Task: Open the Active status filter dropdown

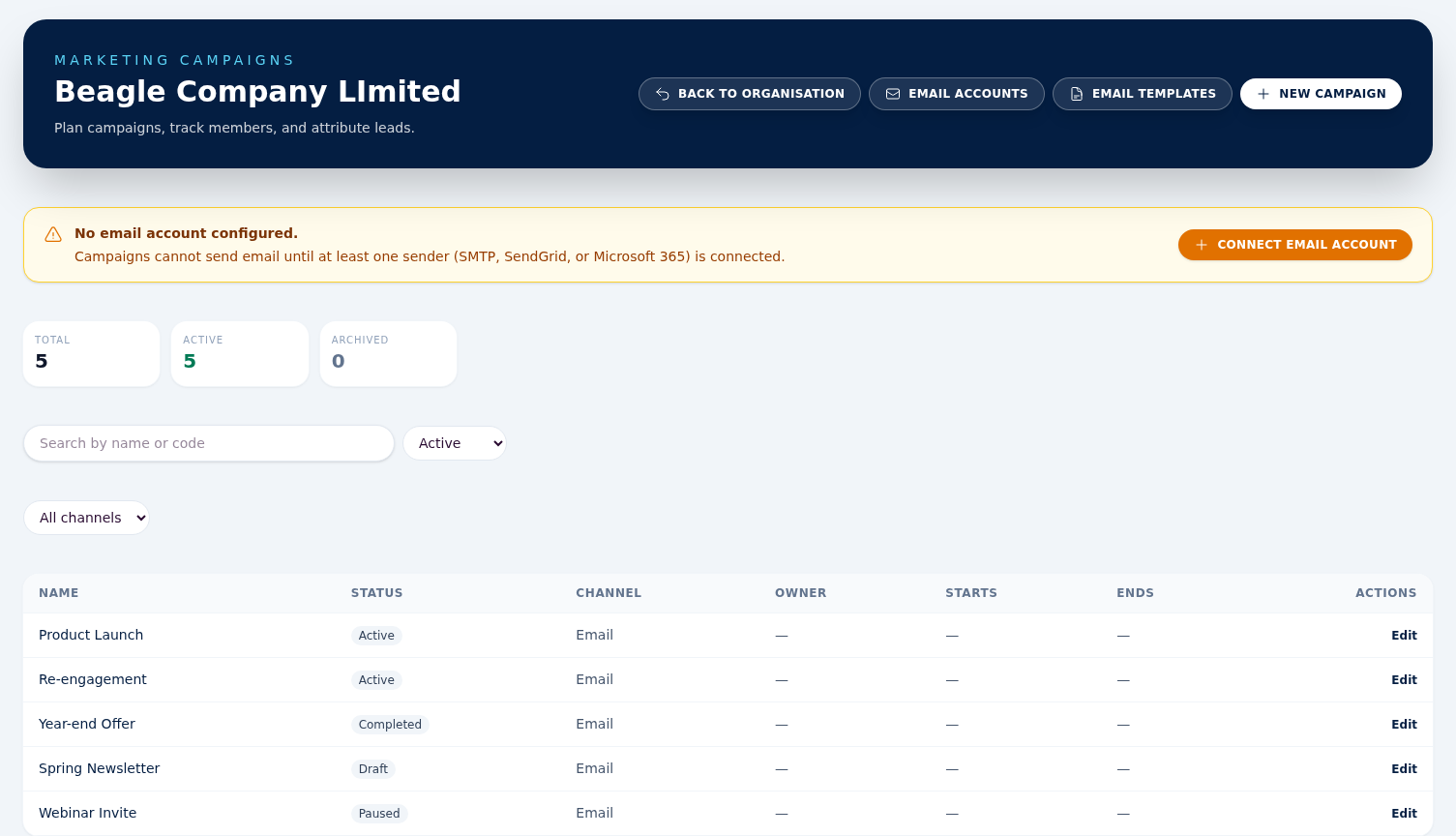Action: [x=455, y=443]
